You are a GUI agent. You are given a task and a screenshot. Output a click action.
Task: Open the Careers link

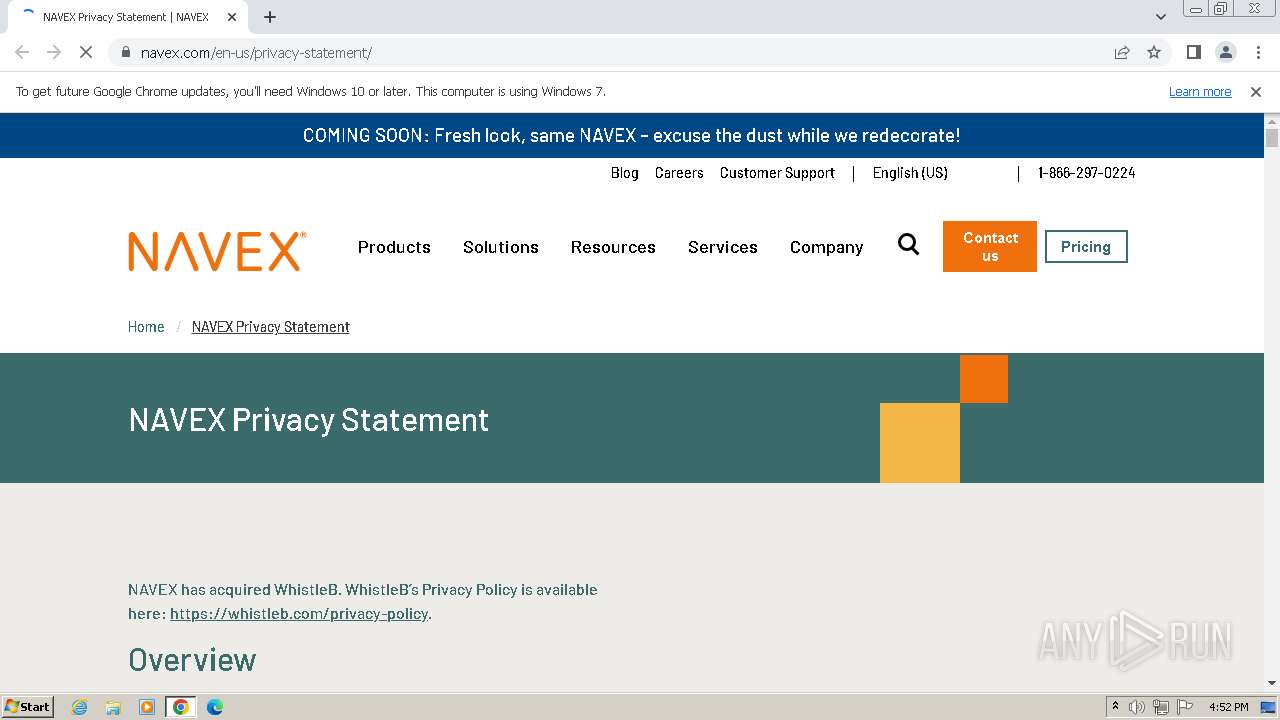679,173
